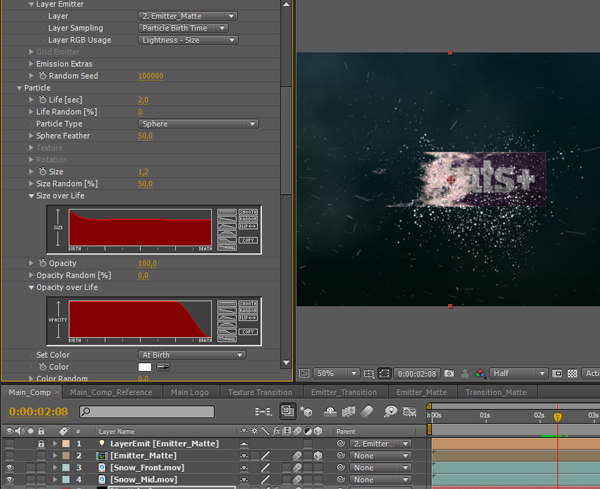600x489 pixels.
Task: Click the Copy button in Opacity over Life
Action: click(x=249, y=332)
